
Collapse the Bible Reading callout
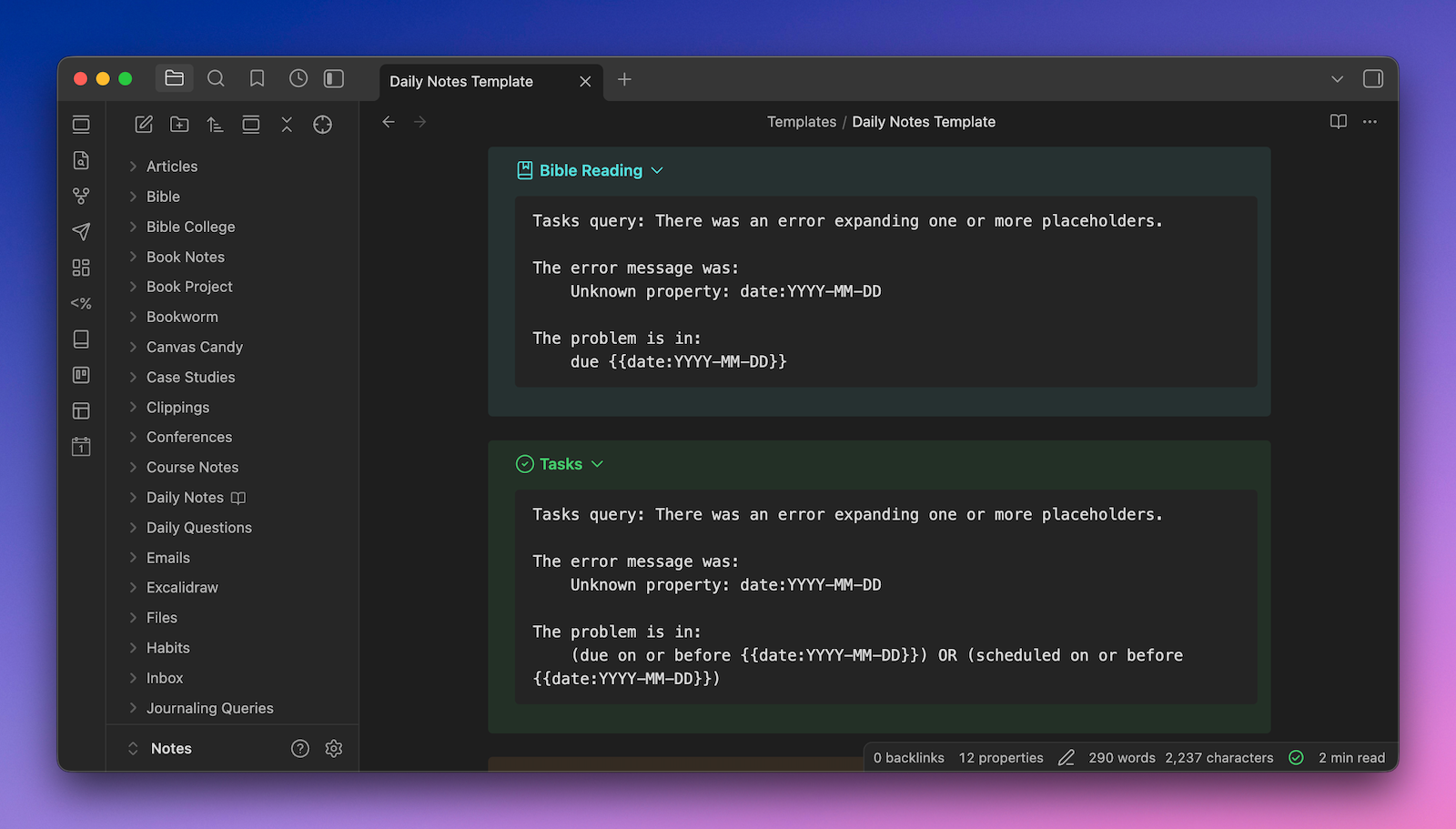pyautogui.click(x=657, y=171)
